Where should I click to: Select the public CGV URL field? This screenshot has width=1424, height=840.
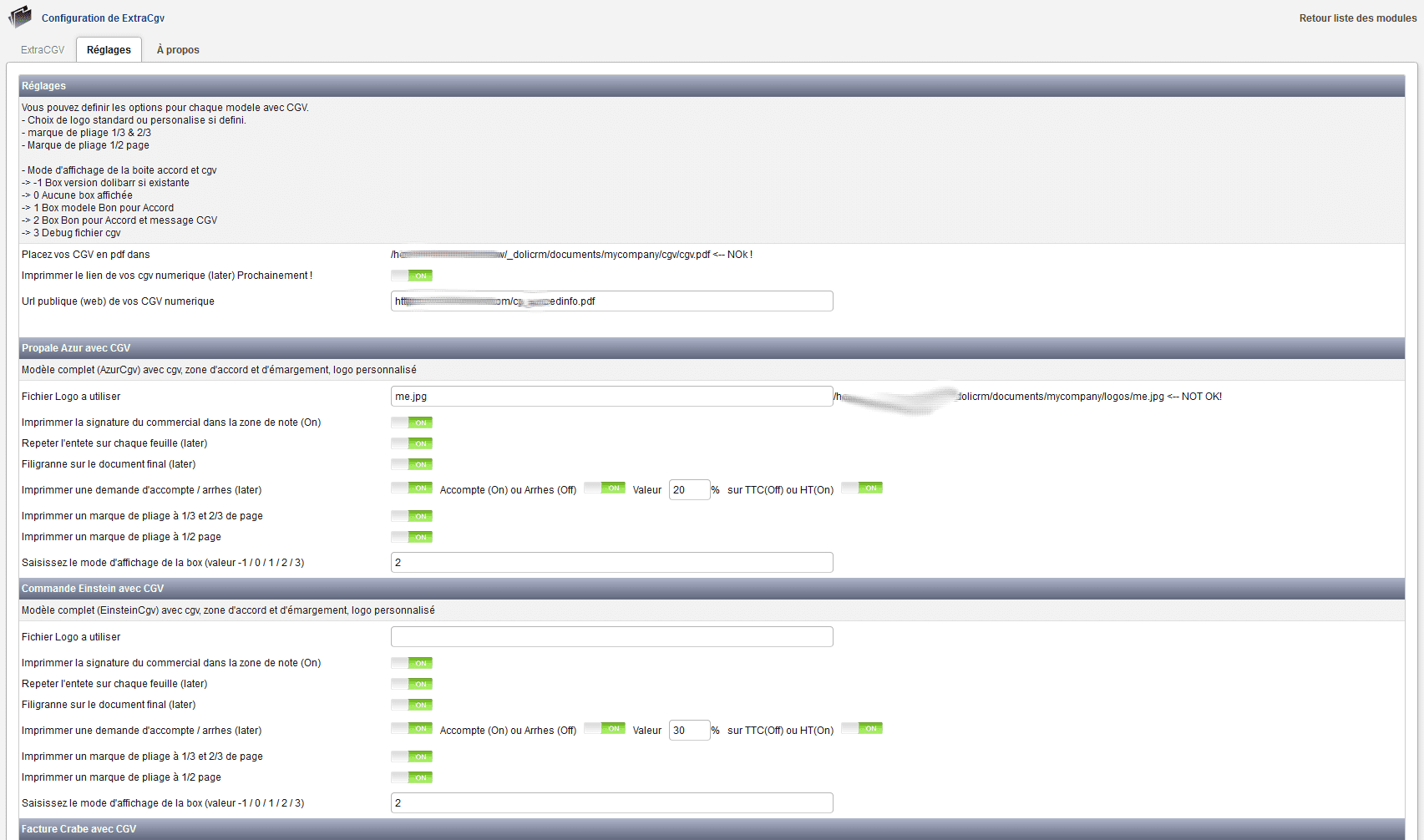[x=611, y=301]
